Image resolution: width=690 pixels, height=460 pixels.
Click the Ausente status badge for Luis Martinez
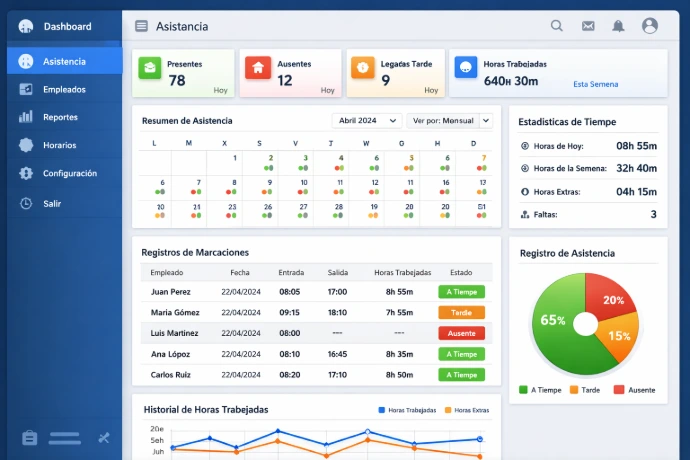pos(461,333)
